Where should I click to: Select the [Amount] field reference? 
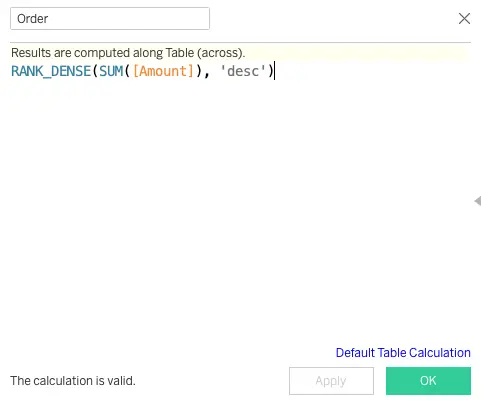[163, 71]
